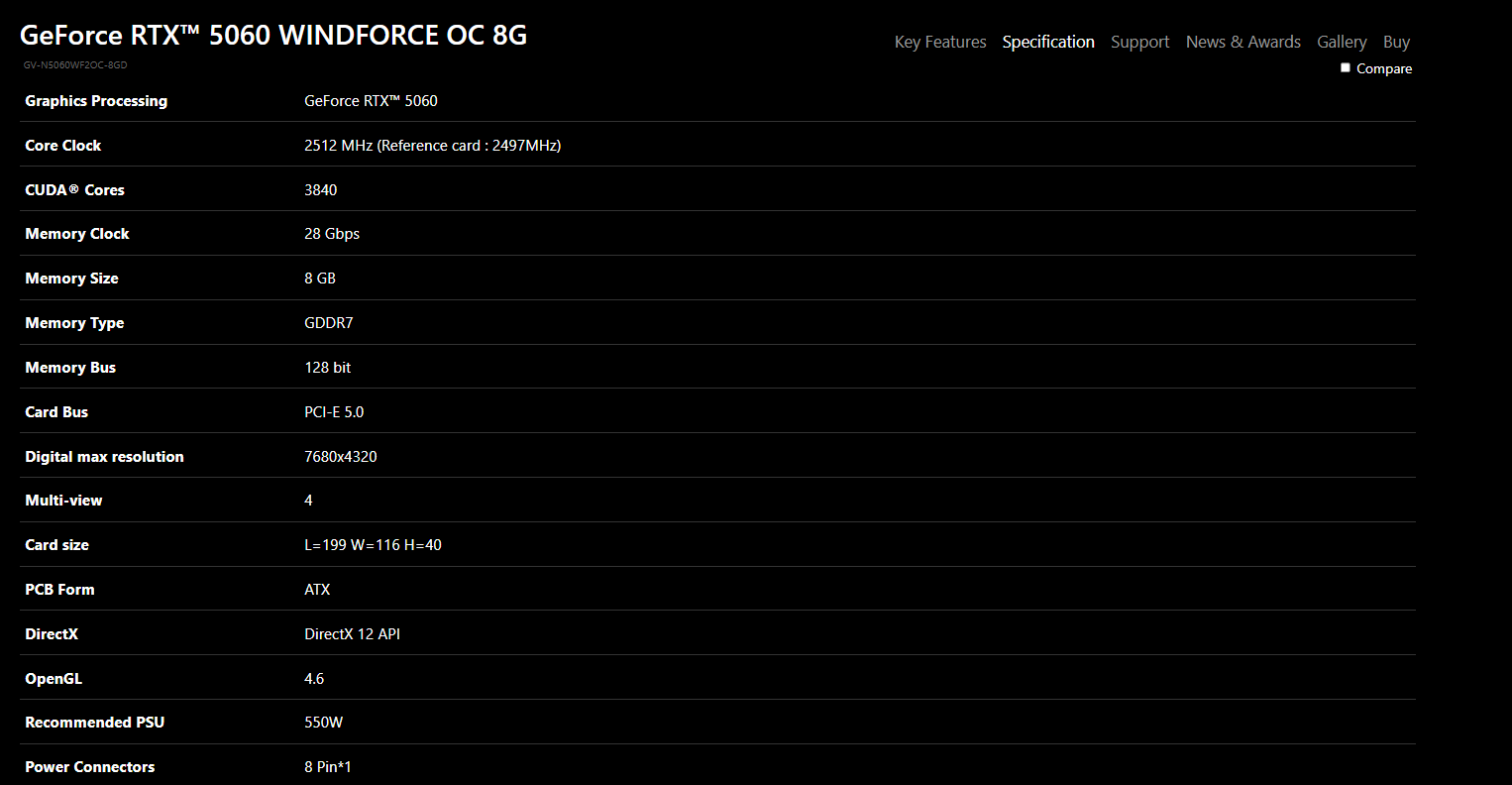1512x785 pixels.
Task: Select the Specification tab
Action: [1048, 42]
